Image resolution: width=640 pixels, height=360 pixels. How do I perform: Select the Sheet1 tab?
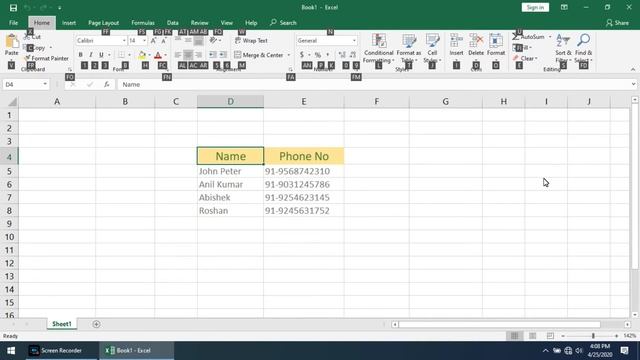point(62,324)
